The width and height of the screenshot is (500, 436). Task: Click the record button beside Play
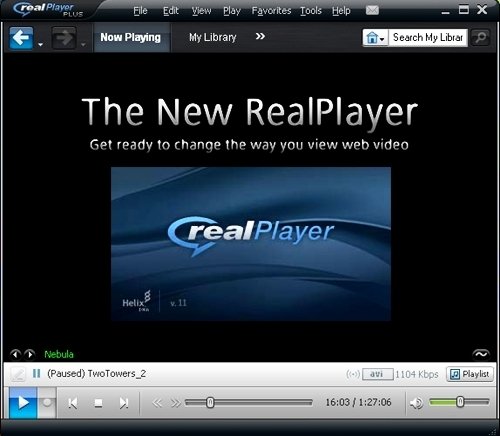pos(47,403)
